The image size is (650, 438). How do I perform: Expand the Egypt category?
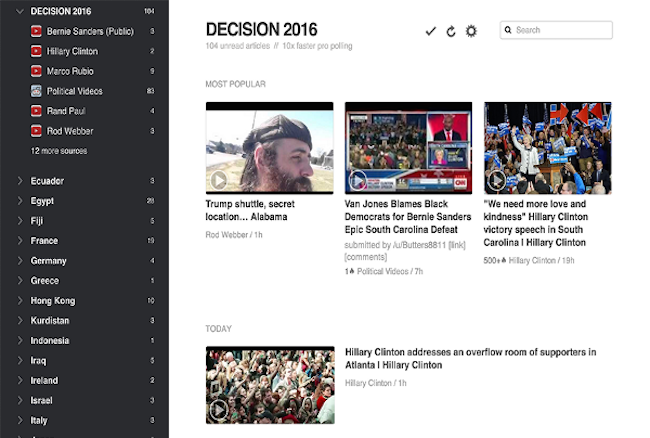point(19,201)
